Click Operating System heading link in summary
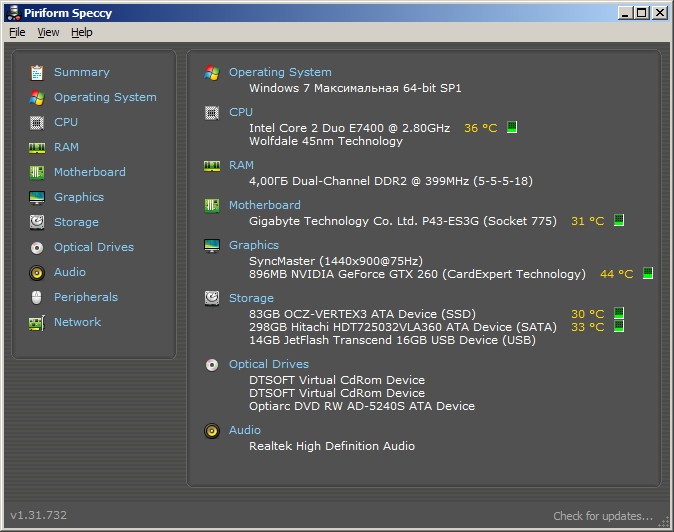 pos(280,72)
